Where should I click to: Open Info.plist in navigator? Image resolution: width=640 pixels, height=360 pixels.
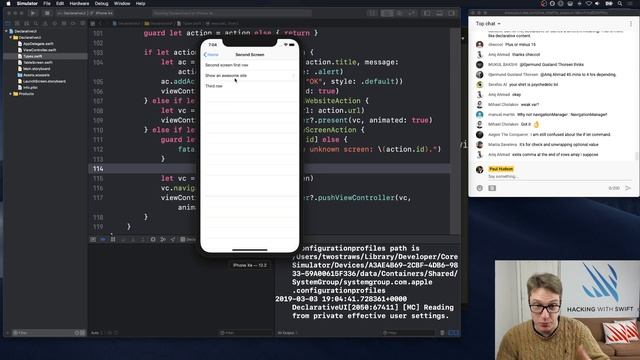coord(30,87)
